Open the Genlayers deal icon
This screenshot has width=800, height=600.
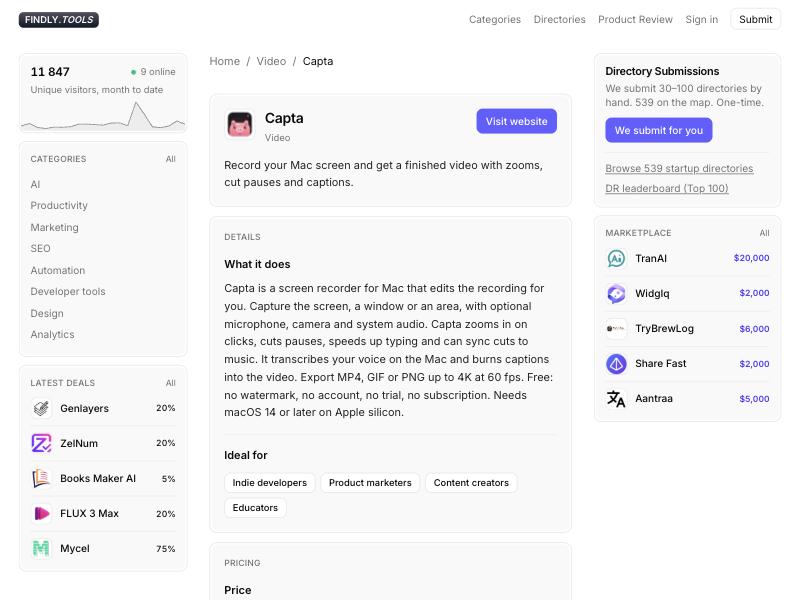[41, 408]
